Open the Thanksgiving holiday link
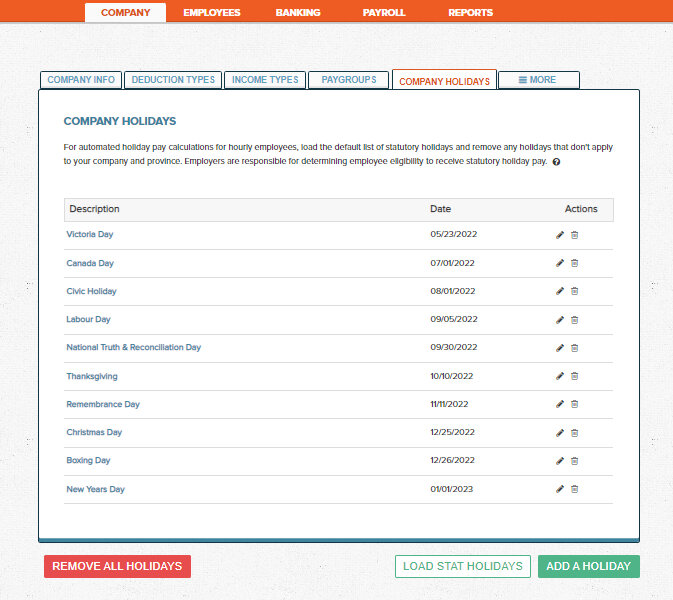This screenshot has height=600, width=673. pos(92,376)
